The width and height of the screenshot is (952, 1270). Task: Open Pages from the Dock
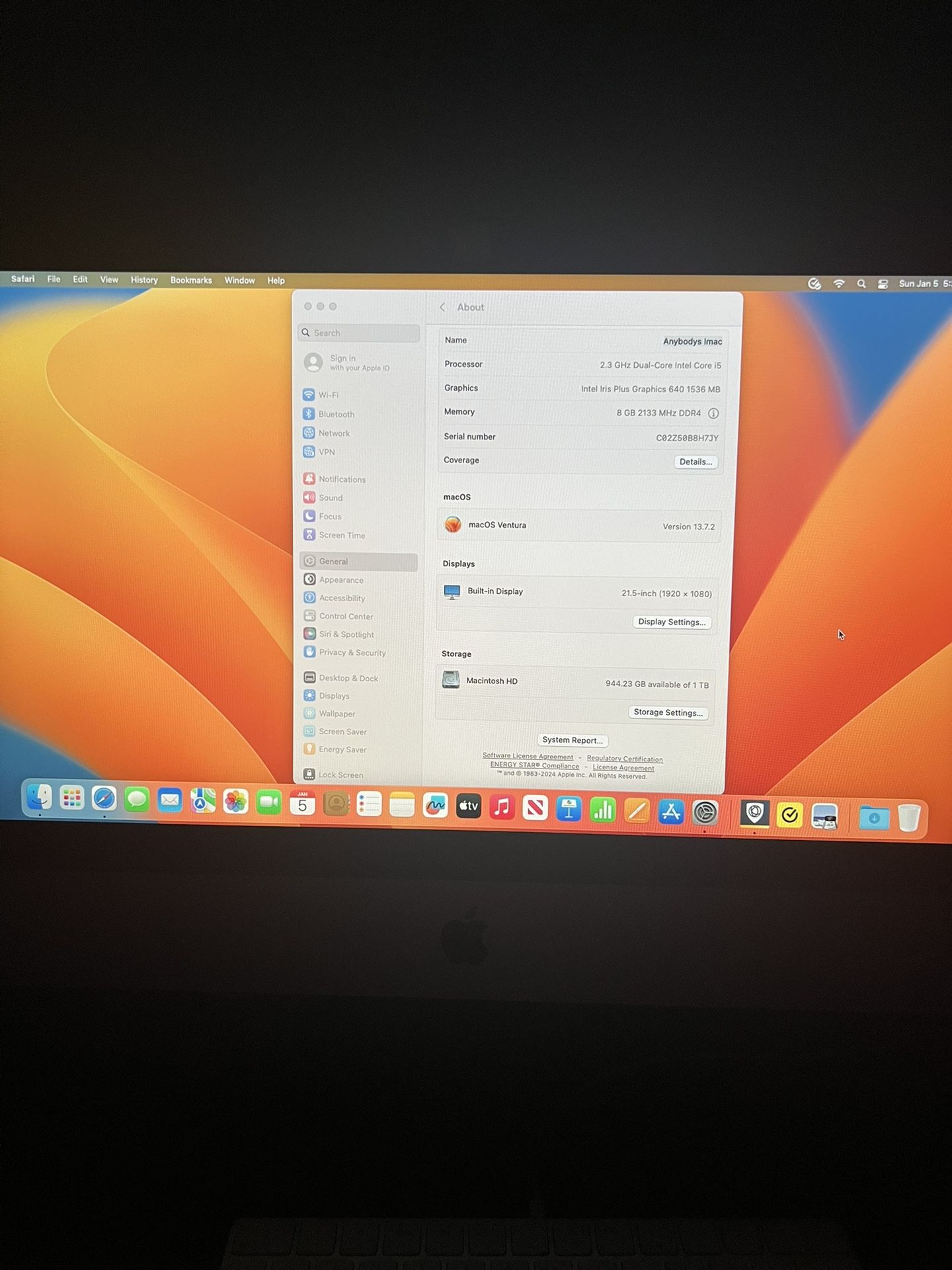(637, 811)
